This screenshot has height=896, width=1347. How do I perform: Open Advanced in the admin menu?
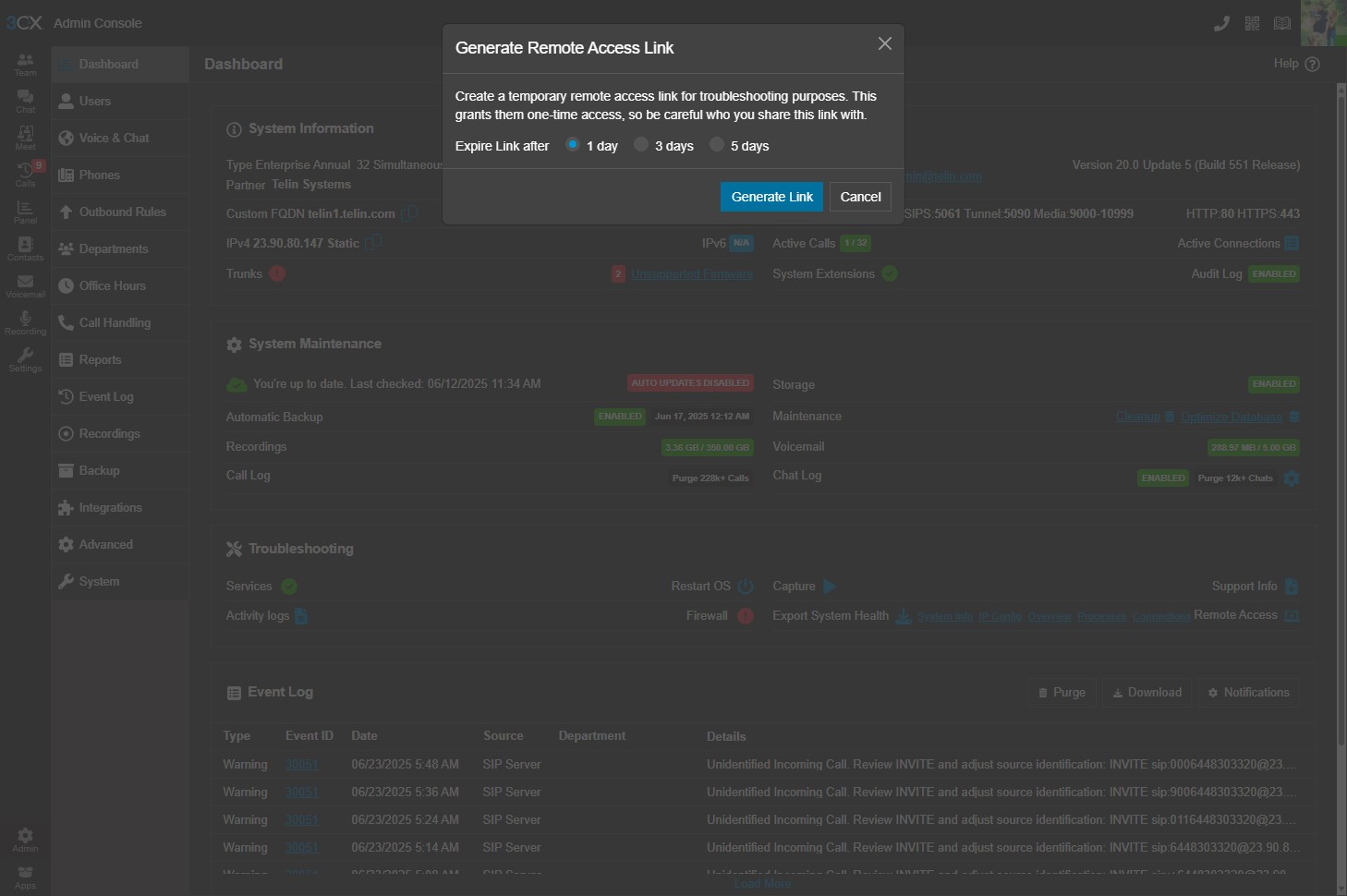point(120,544)
